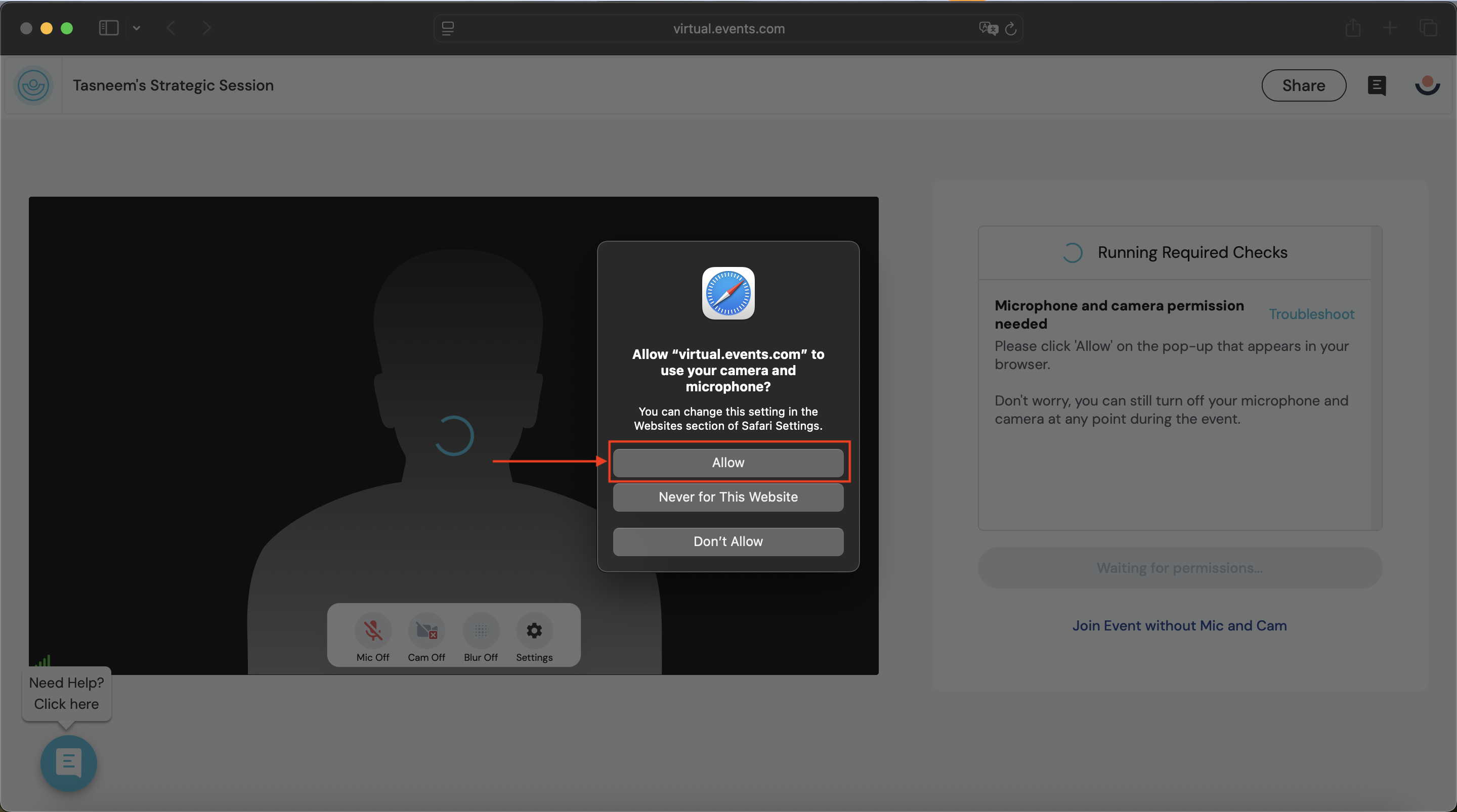Screen dimensions: 1457x812
Task: Open the Troubleshoot link
Action: pos(1311,314)
